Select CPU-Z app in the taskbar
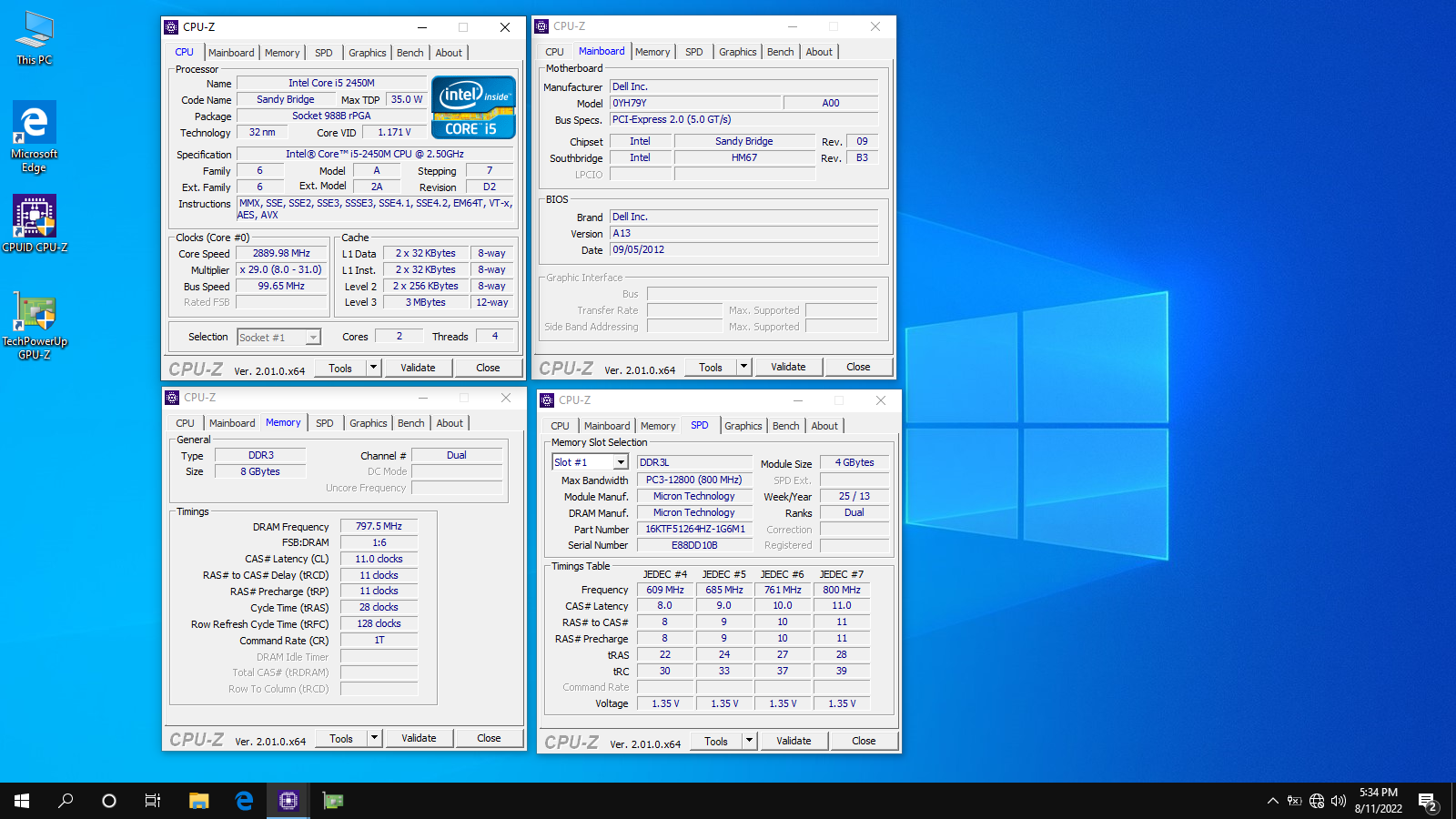 [x=288, y=801]
